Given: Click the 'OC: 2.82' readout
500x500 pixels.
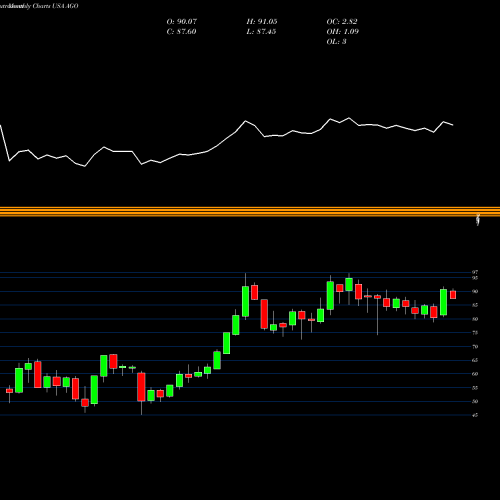Looking at the screenshot, I should click(342, 22).
